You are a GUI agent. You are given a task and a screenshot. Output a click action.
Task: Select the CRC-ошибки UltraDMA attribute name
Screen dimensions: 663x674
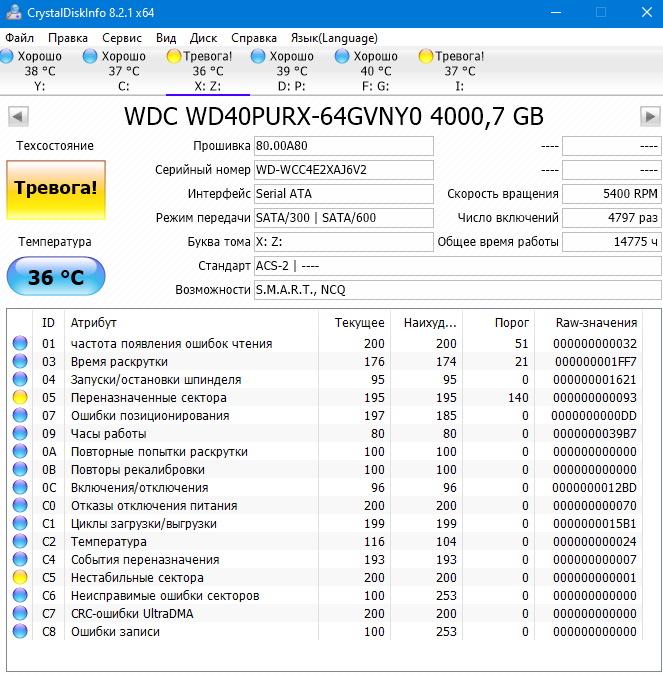pyautogui.click(x=132, y=614)
